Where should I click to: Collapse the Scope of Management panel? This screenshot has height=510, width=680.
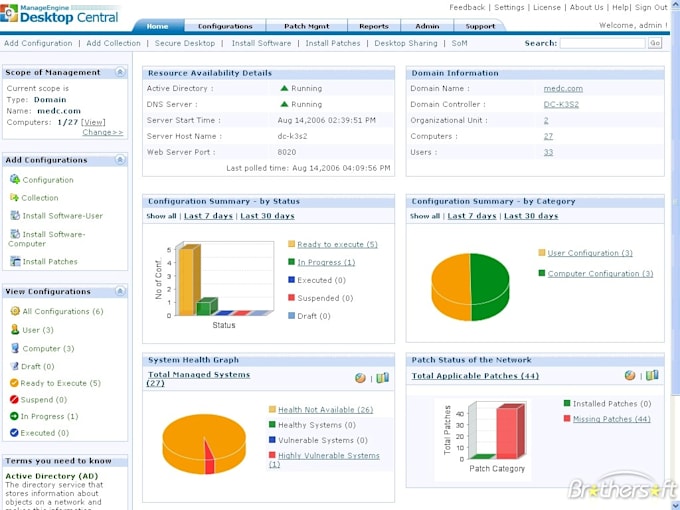pos(120,72)
